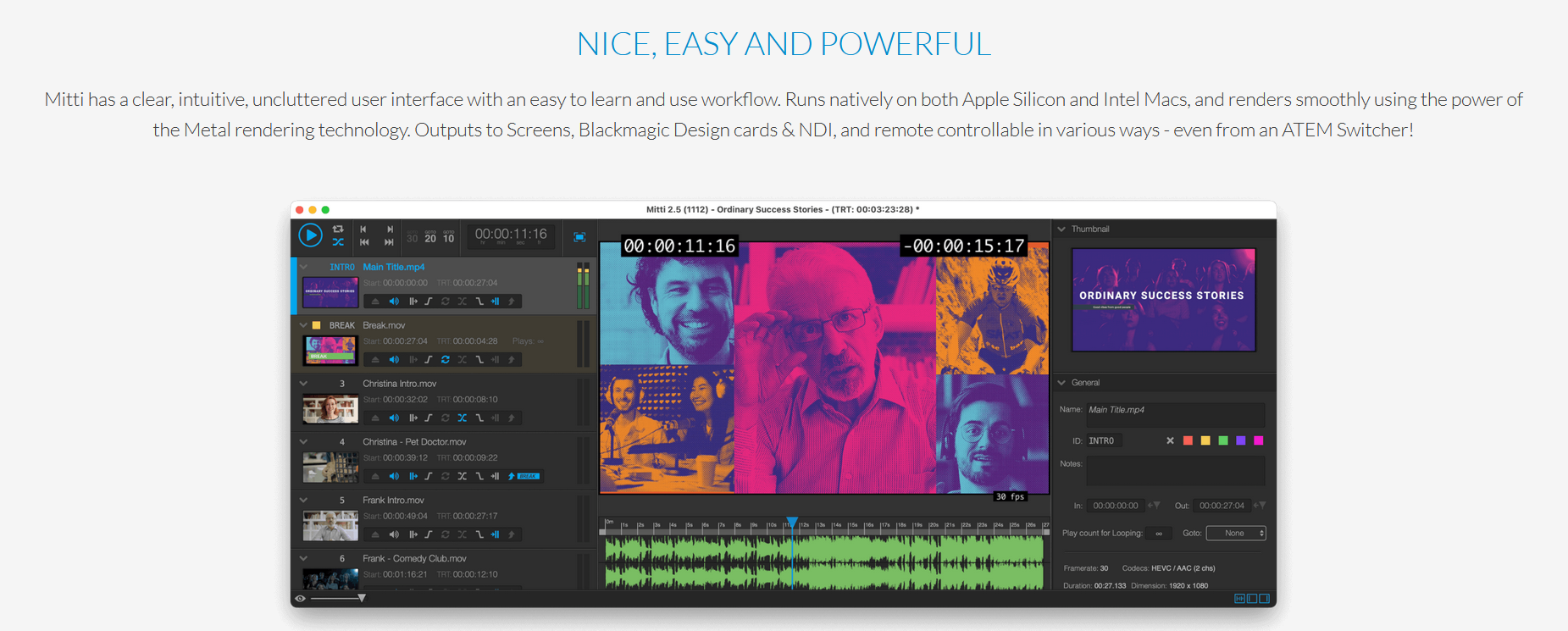
Task: Click rightmost panel layout icon at bottom
Action: pos(1265,599)
